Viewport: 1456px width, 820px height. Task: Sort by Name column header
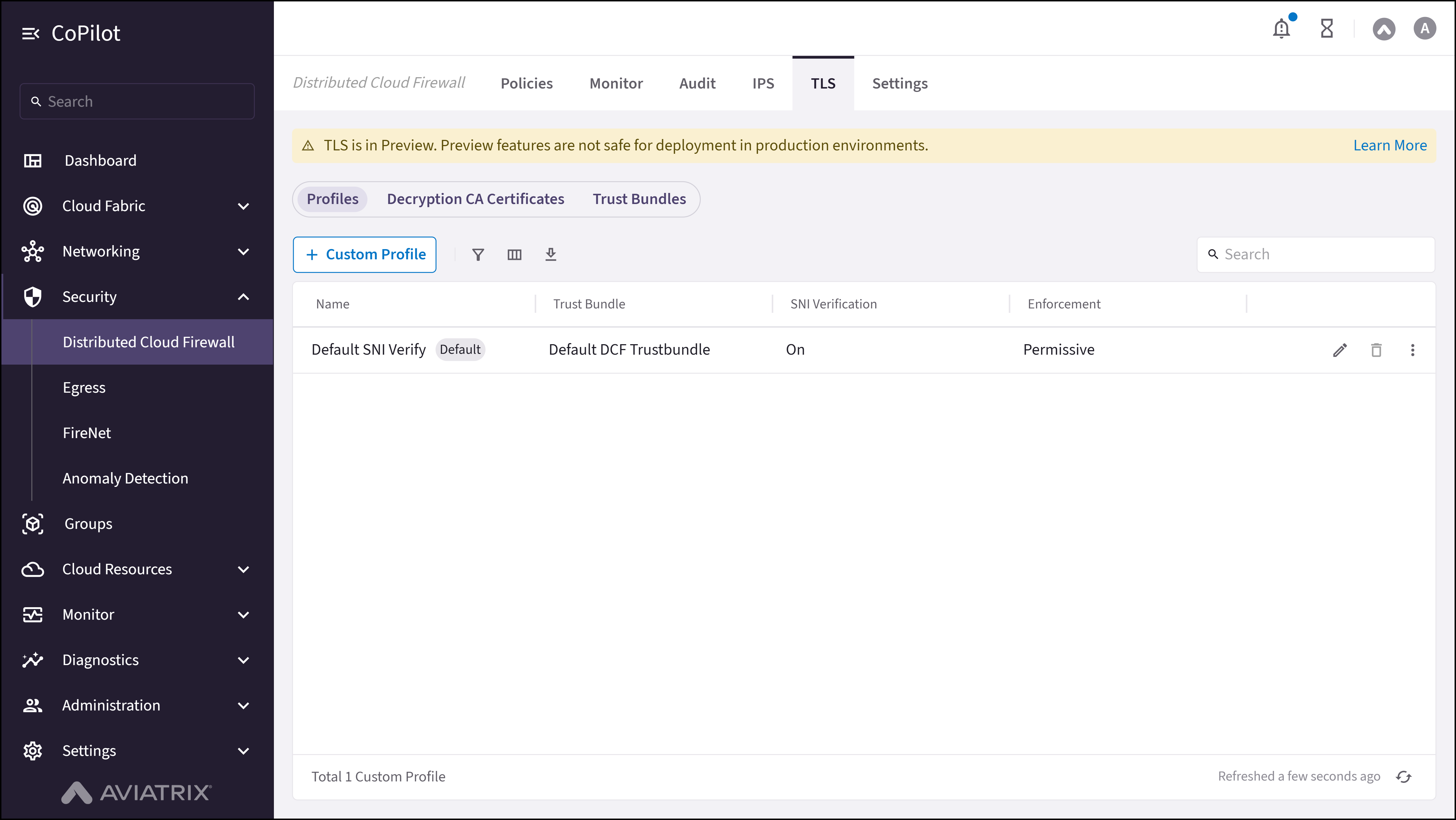[332, 305]
